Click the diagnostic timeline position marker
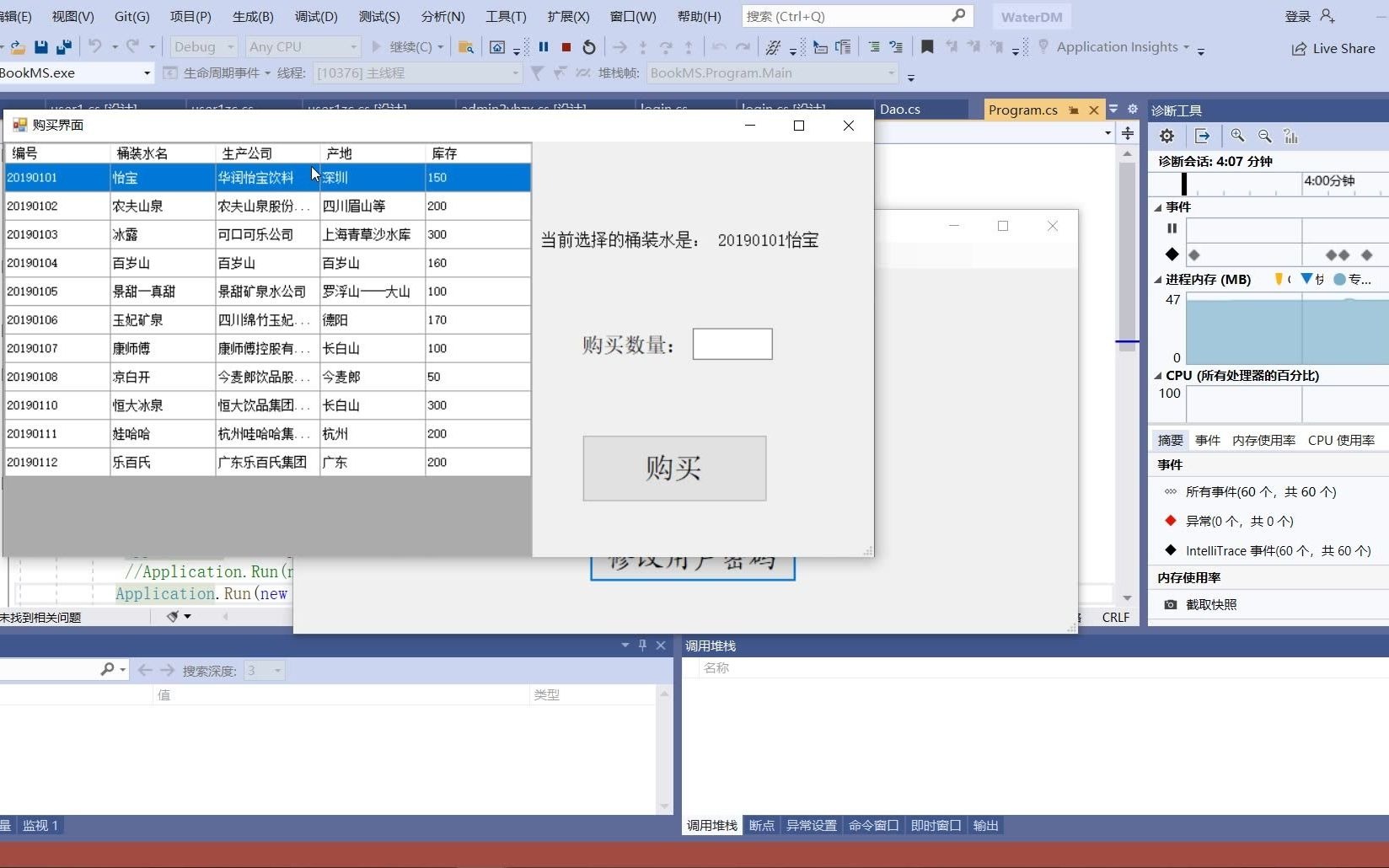This screenshot has width=1389, height=868. 1184,184
